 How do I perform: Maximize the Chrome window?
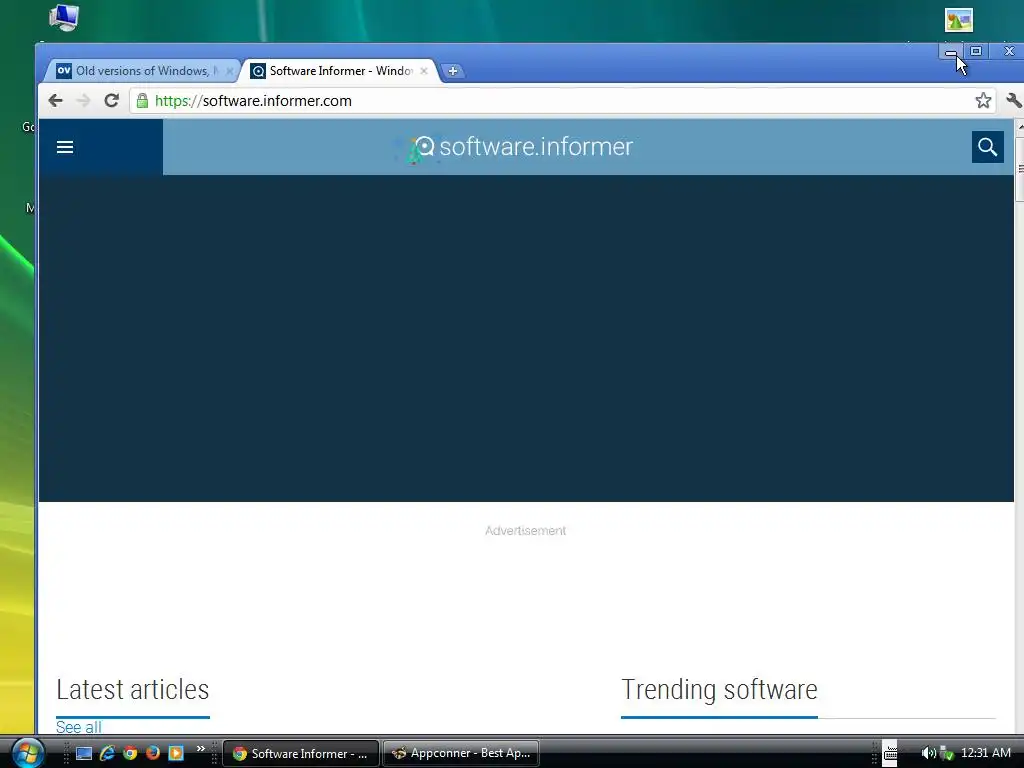click(976, 51)
